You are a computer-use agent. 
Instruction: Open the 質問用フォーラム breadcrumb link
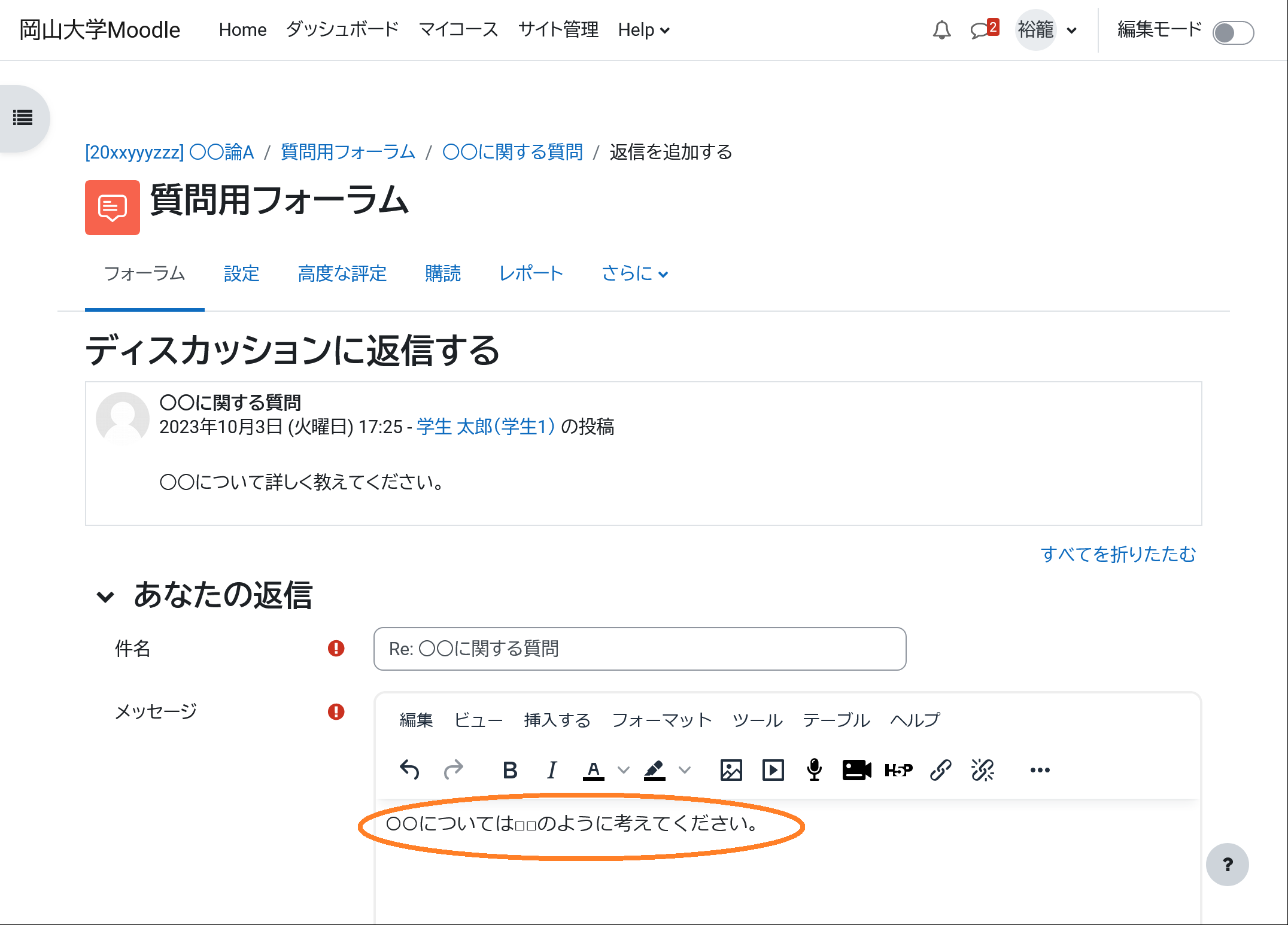pyautogui.click(x=348, y=152)
